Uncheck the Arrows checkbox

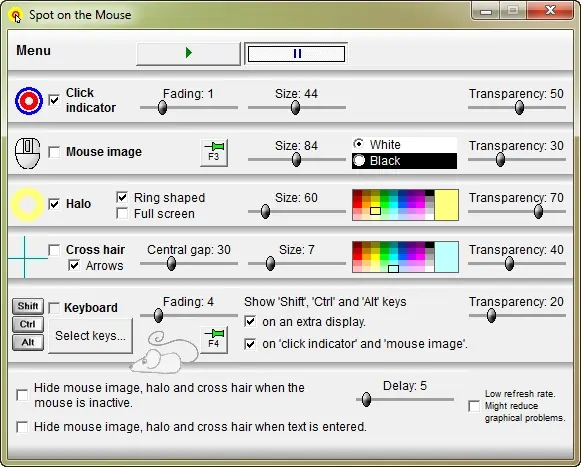click(74, 265)
